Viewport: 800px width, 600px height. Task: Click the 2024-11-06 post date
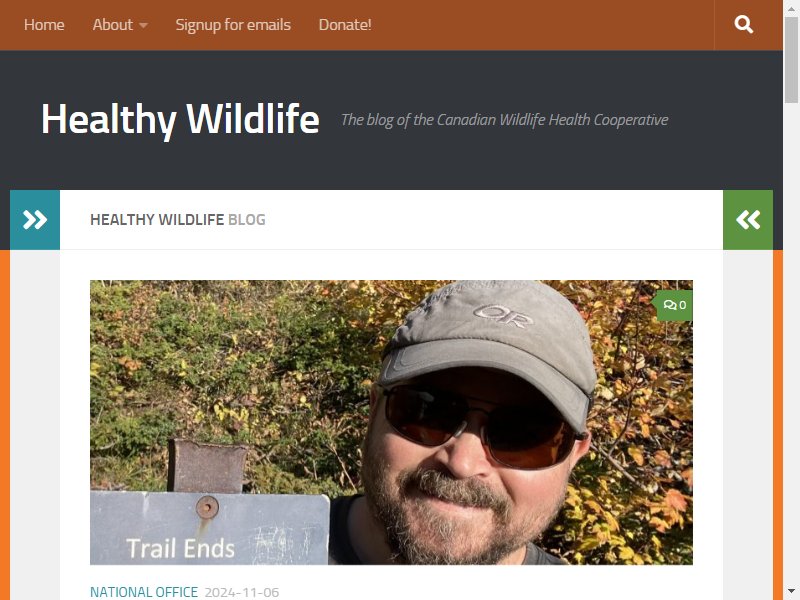tap(242, 592)
